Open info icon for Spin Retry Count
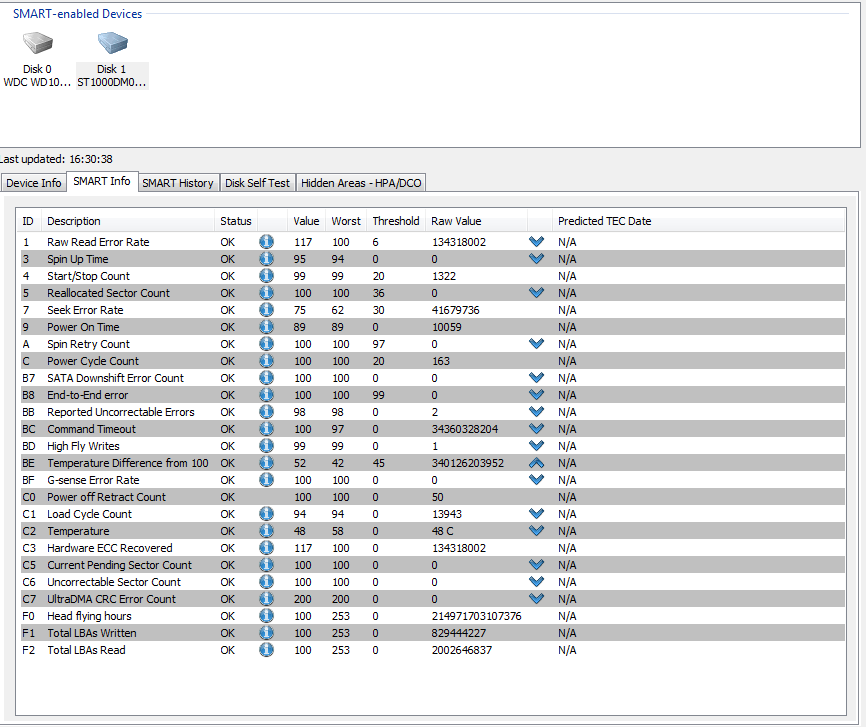 pyautogui.click(x=266, y=344)
